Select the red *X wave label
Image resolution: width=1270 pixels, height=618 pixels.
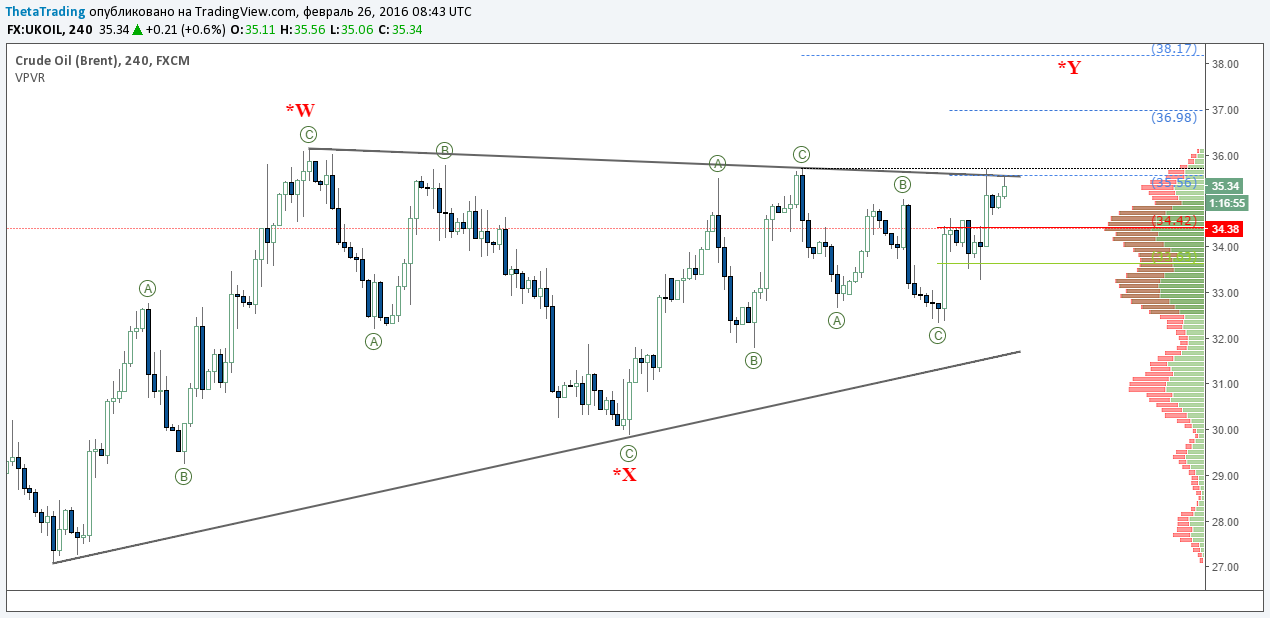pos(625,474)
